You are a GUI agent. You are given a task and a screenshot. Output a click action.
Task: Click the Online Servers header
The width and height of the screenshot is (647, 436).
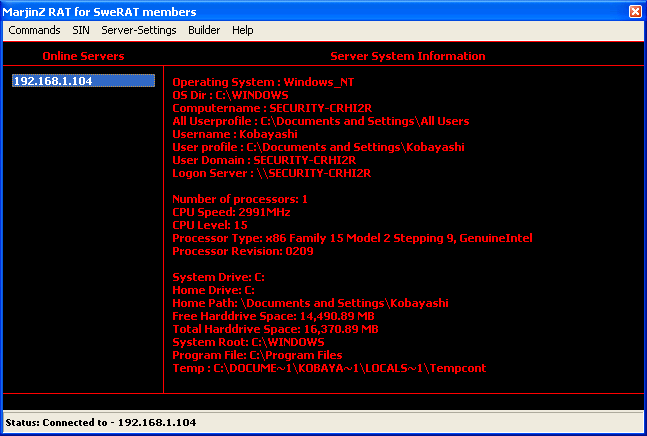pos(82,56)
